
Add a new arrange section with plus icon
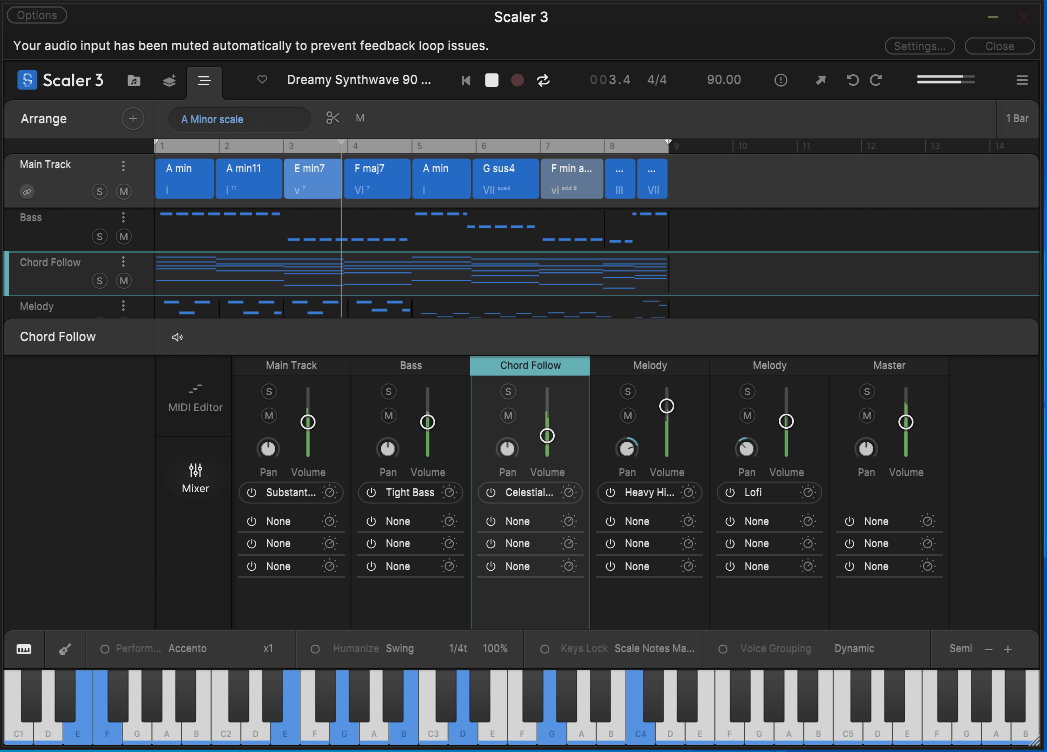click(132, 119)
